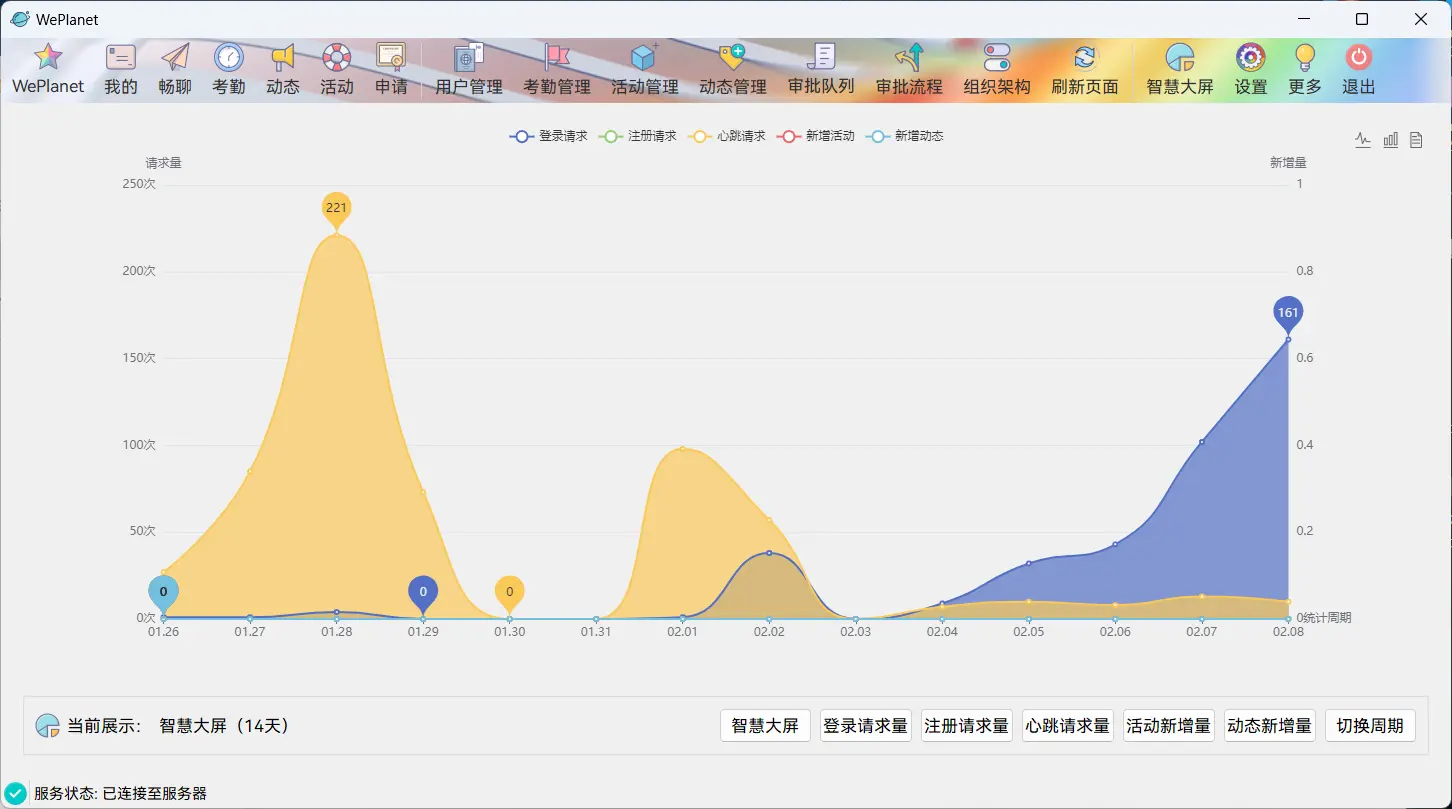Open 审批流程 arrows icon
This screenshot has width=1452, height=809.
pos(909,57)
